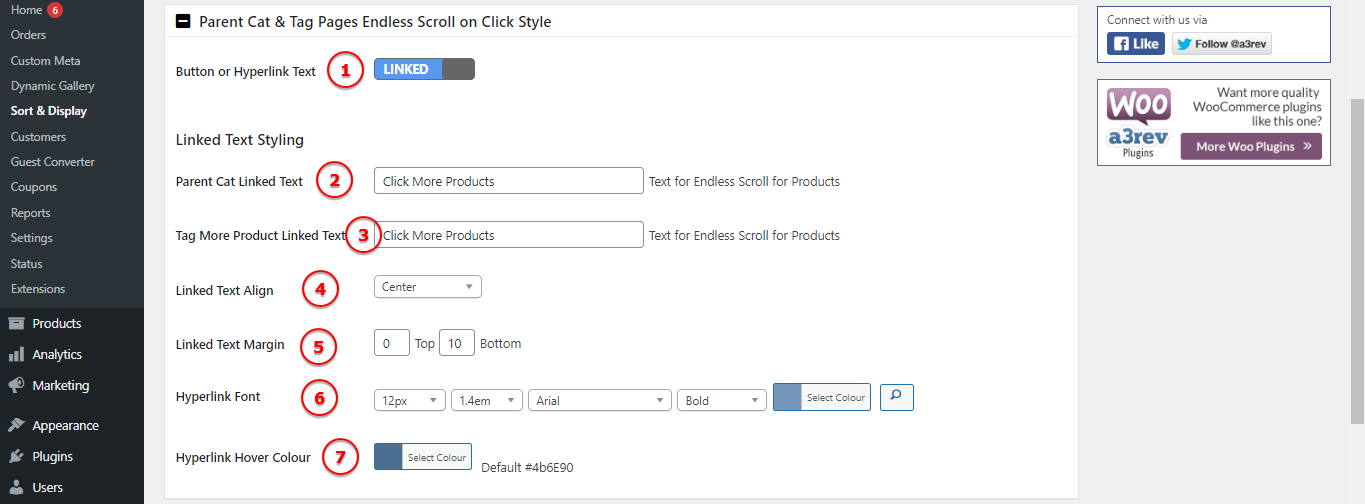Screen dimensions: 1365x504
Task: Open the Dynamic Gallery menu item
Action: coord(52,86)
